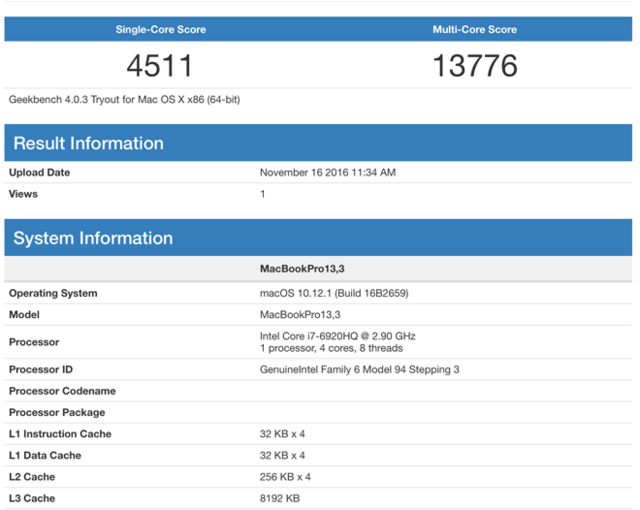Image resolution: width=640 pixels, height=510 pixels.
Task: Click the L1 Instruction Cache label
Action: pyautogui.click(x=60, y=434)
